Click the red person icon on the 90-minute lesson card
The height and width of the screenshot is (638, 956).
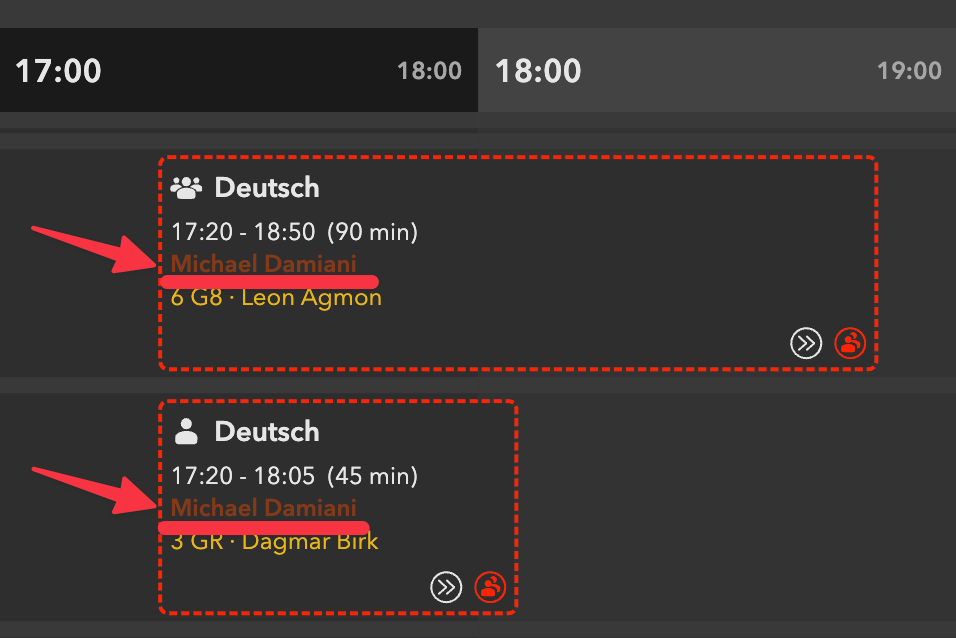coord(849,344)
